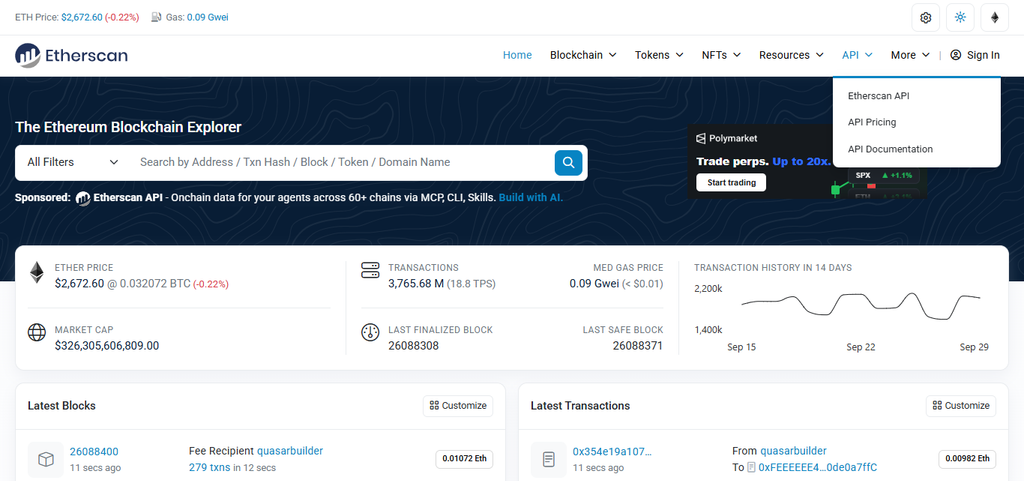Customize the Latest Transactions panel
The width and height of the screenshot is (1024, 481).
[961, 405]
